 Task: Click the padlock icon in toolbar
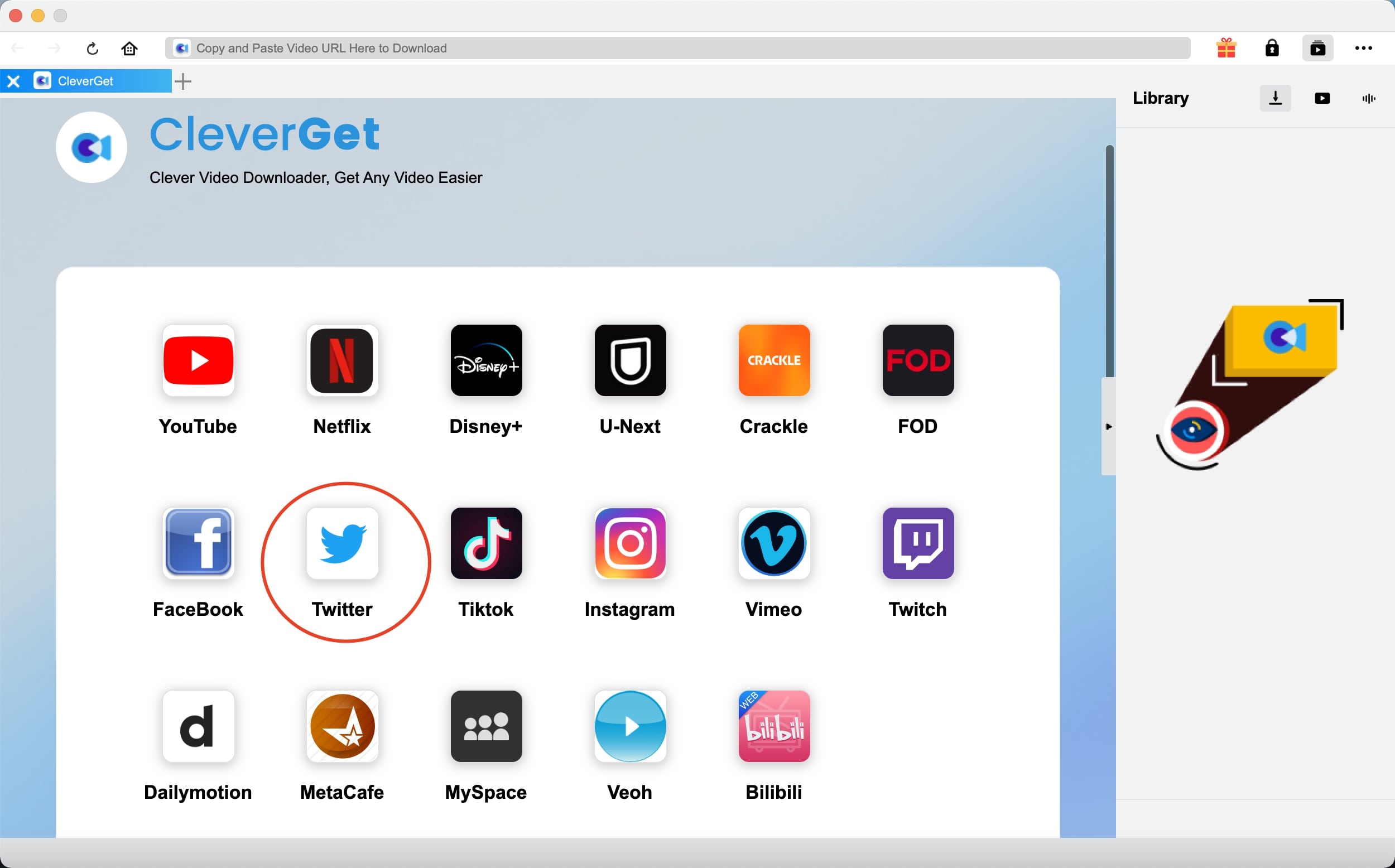tap(1272, 48)
